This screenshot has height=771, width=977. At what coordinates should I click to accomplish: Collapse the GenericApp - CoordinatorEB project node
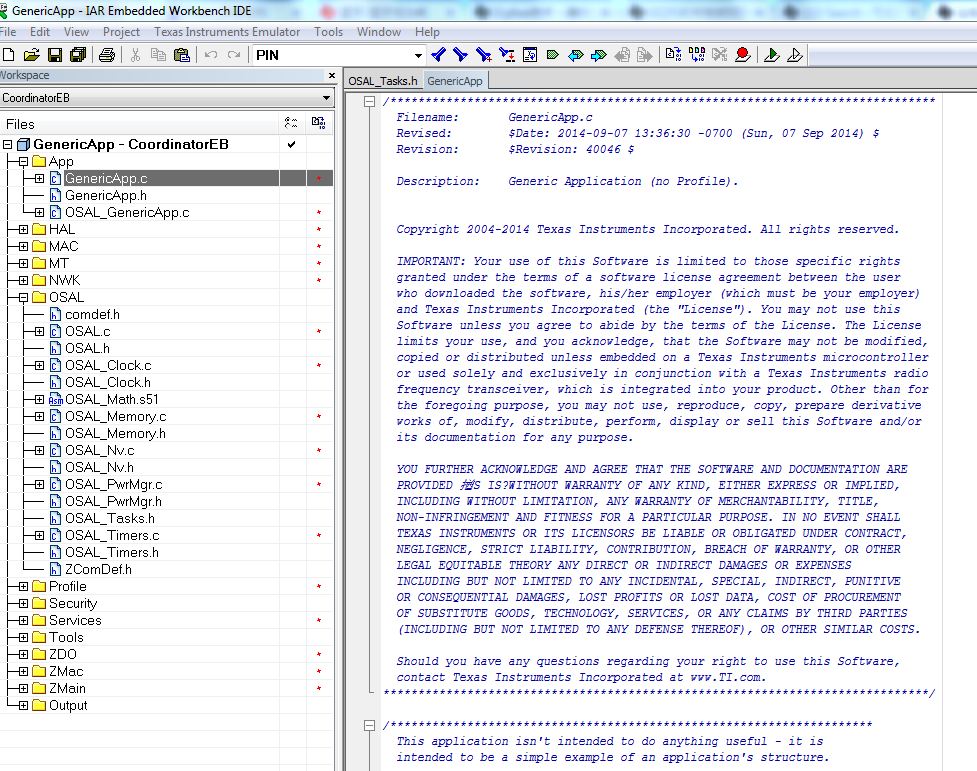[x=7, y=145]
